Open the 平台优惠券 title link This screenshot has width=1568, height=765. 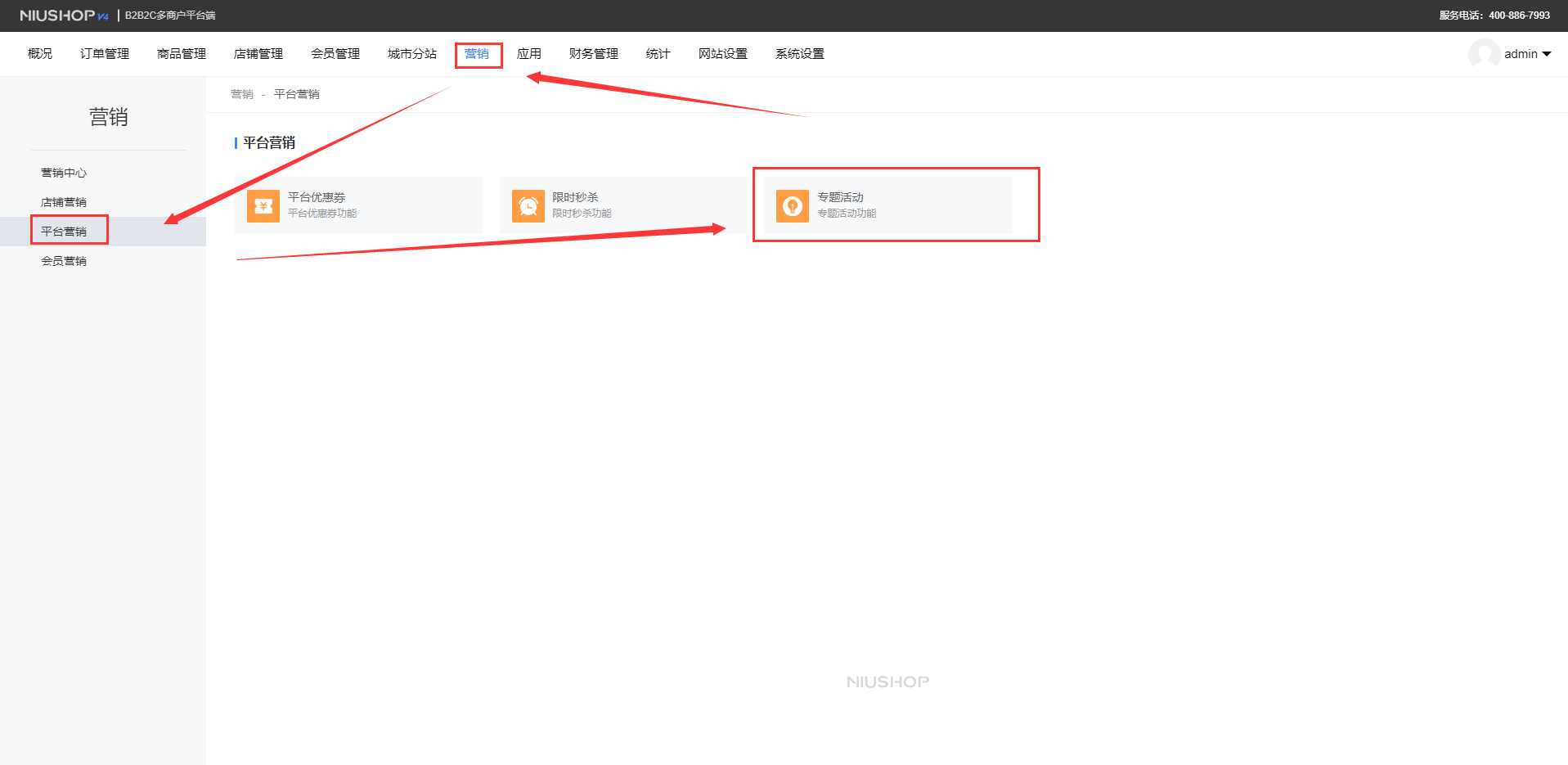(317, 197)
